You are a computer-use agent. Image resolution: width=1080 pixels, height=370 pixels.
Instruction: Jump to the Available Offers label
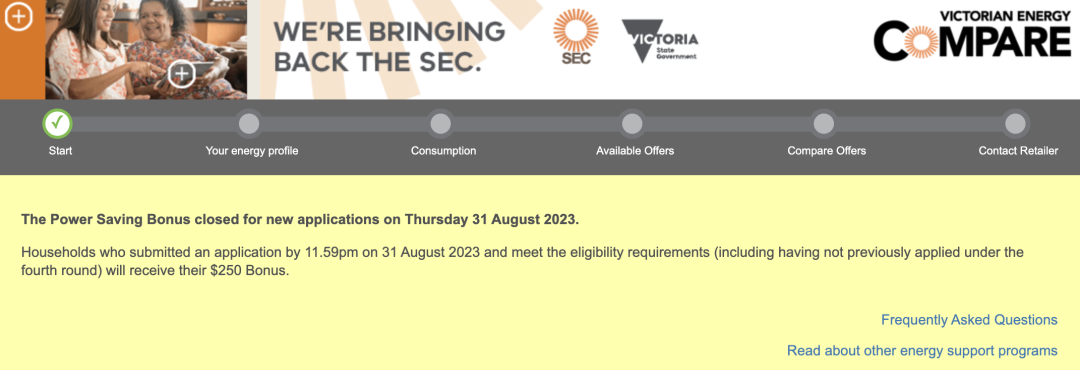click(x=635, y=151)
